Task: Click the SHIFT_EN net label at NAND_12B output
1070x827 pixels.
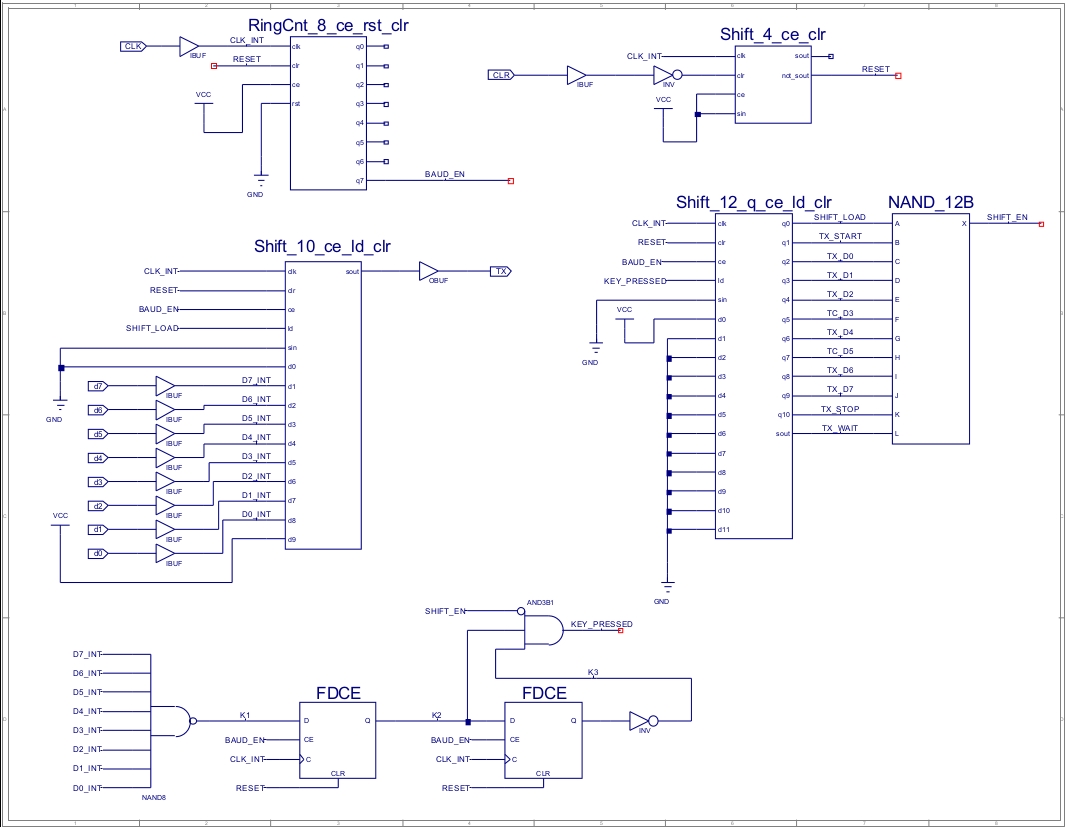Action: pyautogui.click(x=1006, y=217)
